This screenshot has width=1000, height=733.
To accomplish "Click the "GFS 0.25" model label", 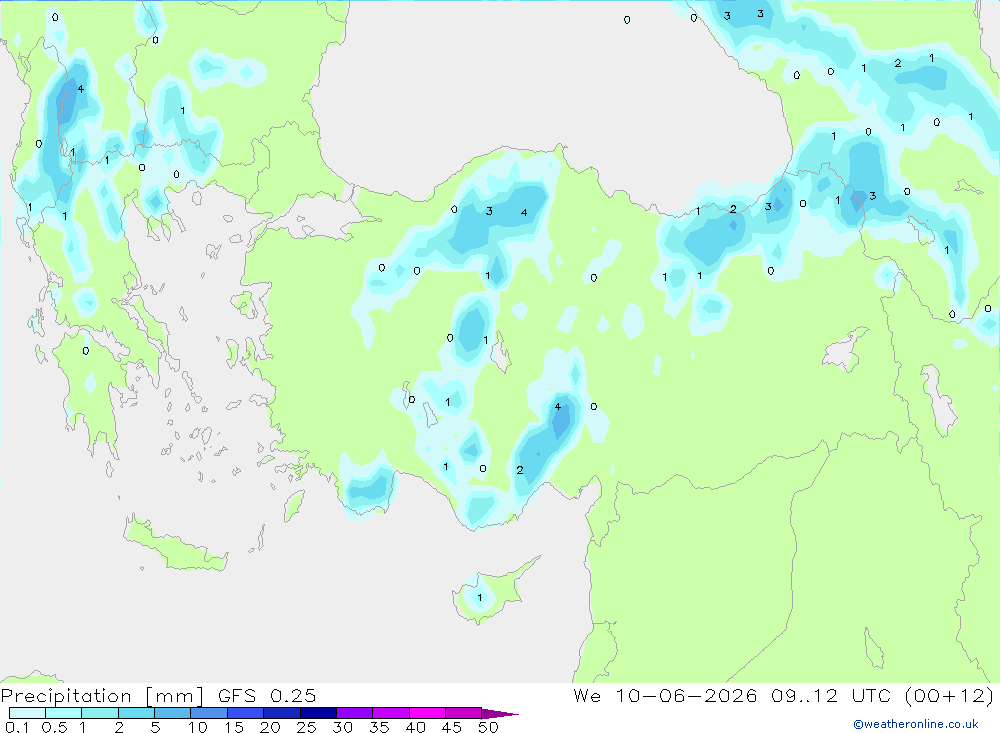I will click(267, 696).
